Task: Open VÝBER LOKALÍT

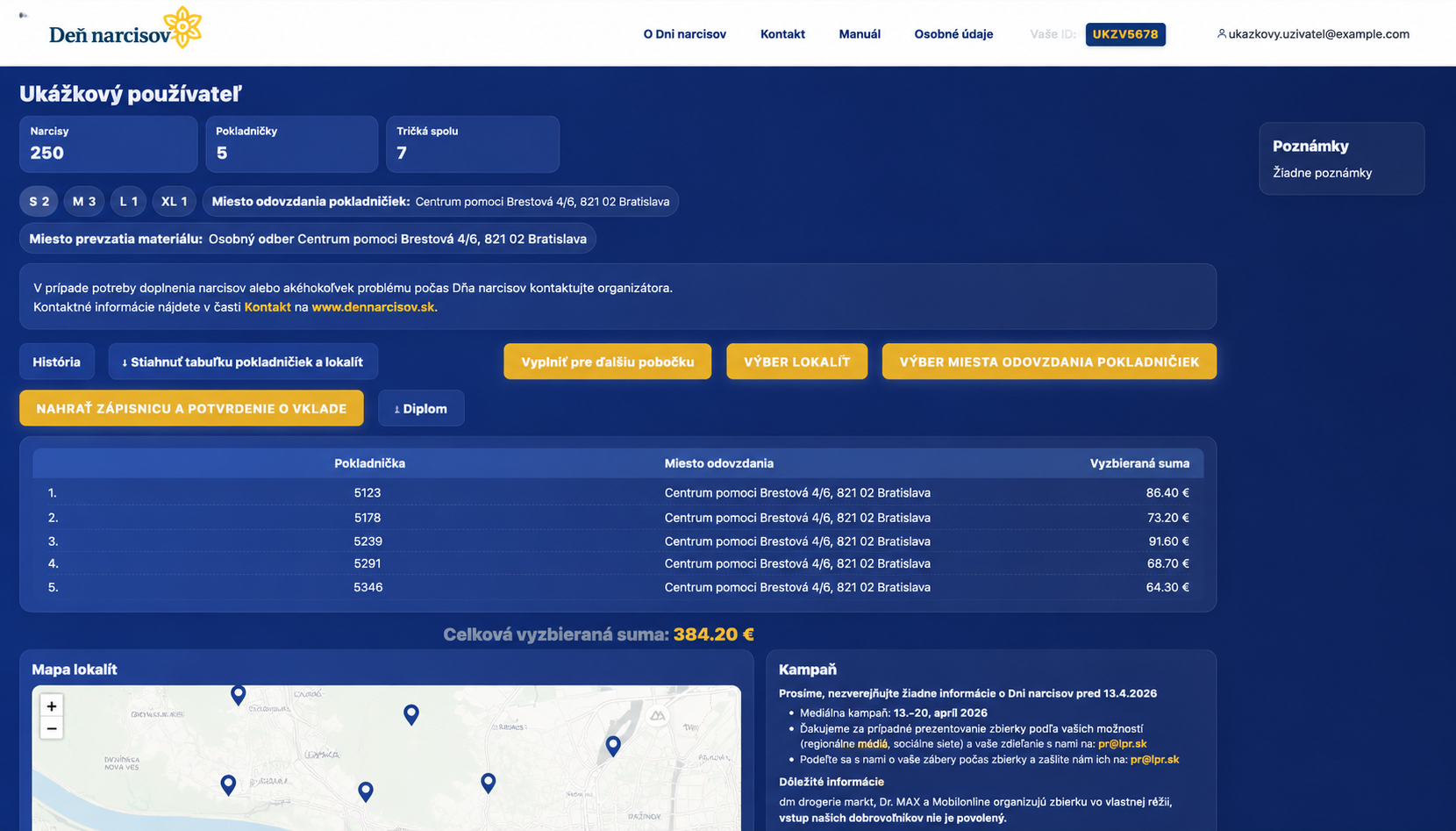Action: (x=796, y=362)
